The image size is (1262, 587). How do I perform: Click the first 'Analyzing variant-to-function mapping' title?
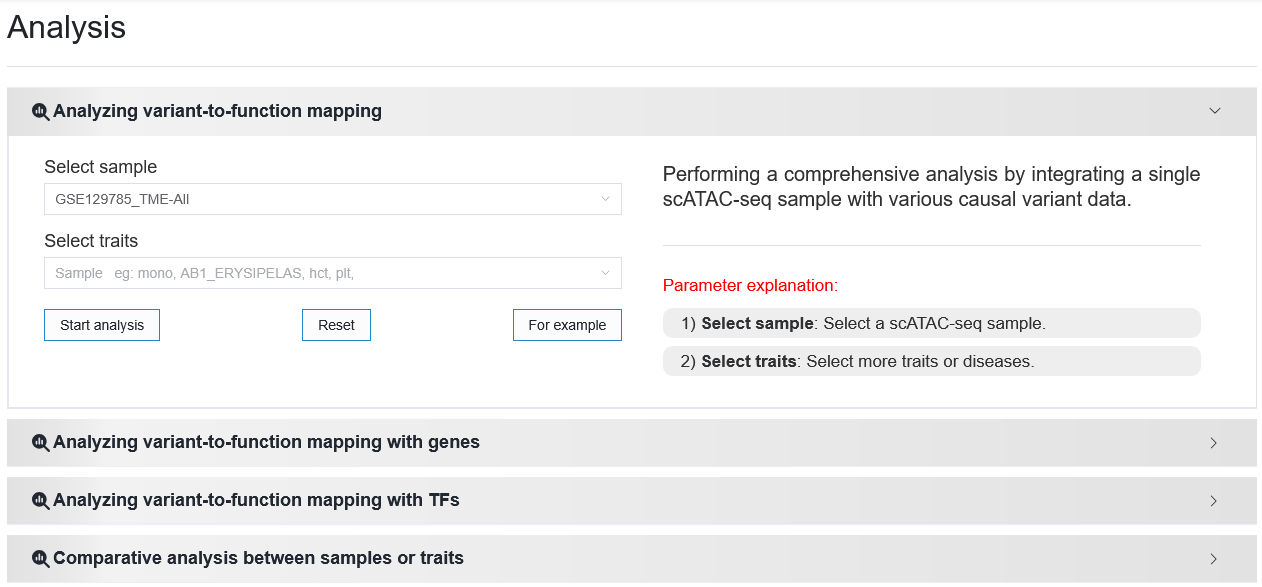pos(217,111)
